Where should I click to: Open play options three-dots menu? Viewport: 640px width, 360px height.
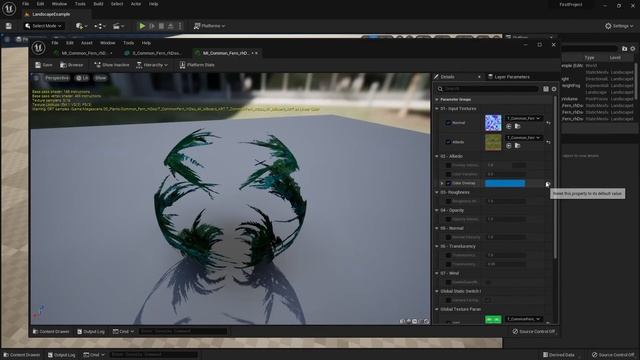pos(180,26)
